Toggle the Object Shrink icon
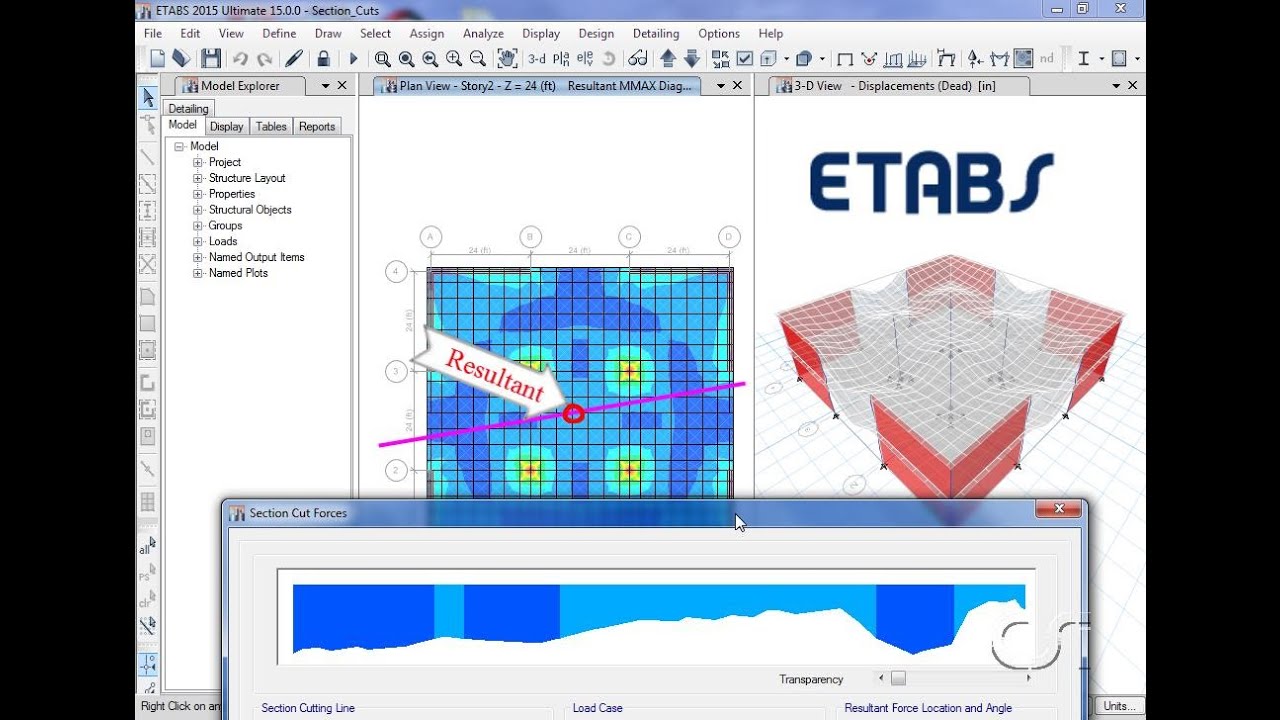 pyautogui.click(x=721, y=59)
